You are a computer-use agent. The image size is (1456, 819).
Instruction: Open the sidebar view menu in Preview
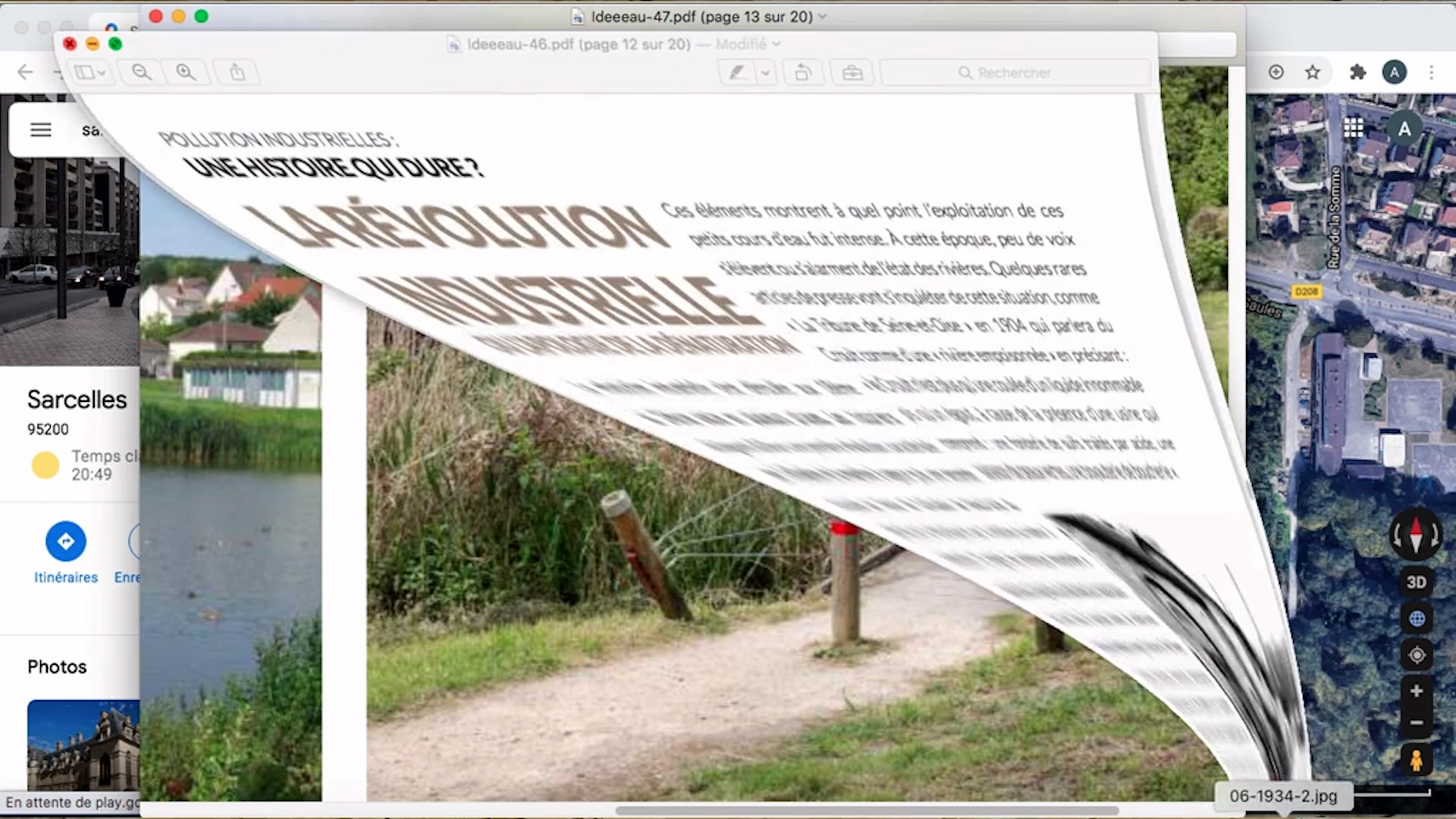[90, 73]
